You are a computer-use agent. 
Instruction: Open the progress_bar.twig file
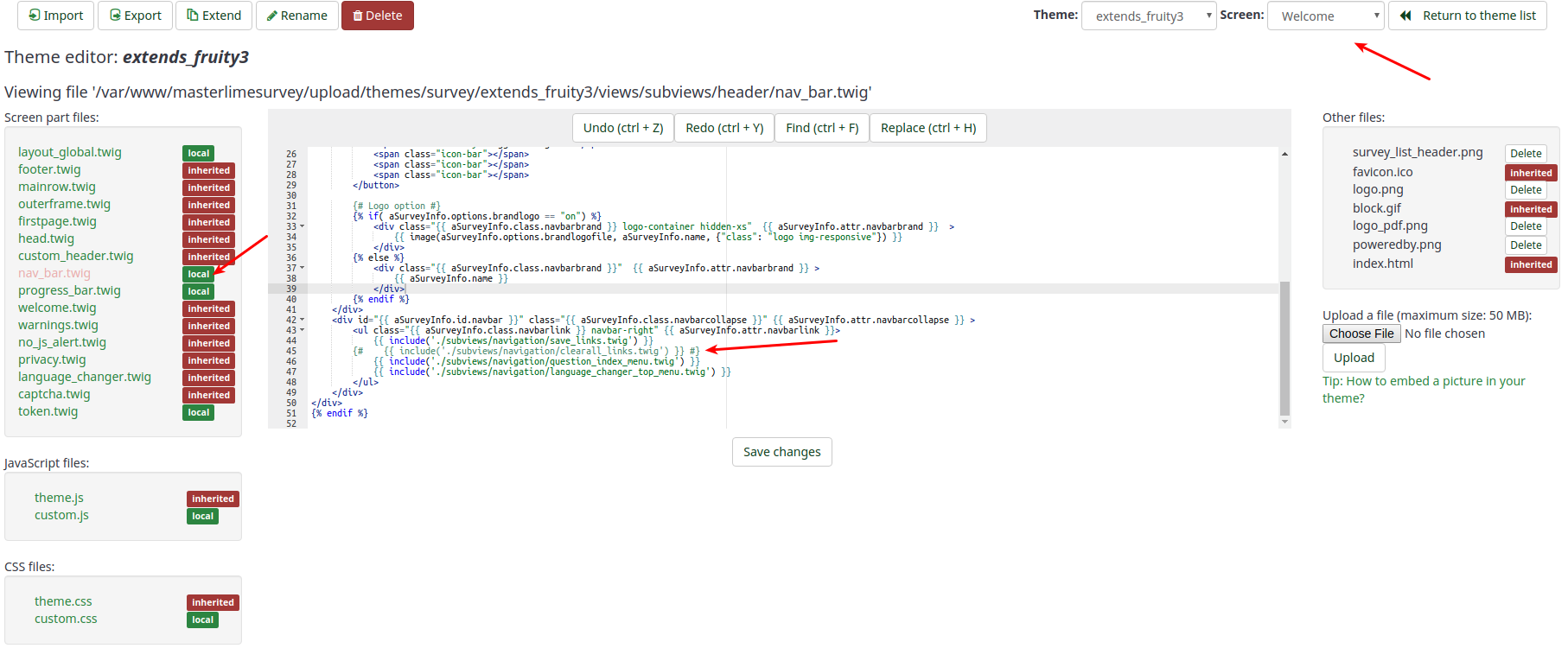(69, 290)
